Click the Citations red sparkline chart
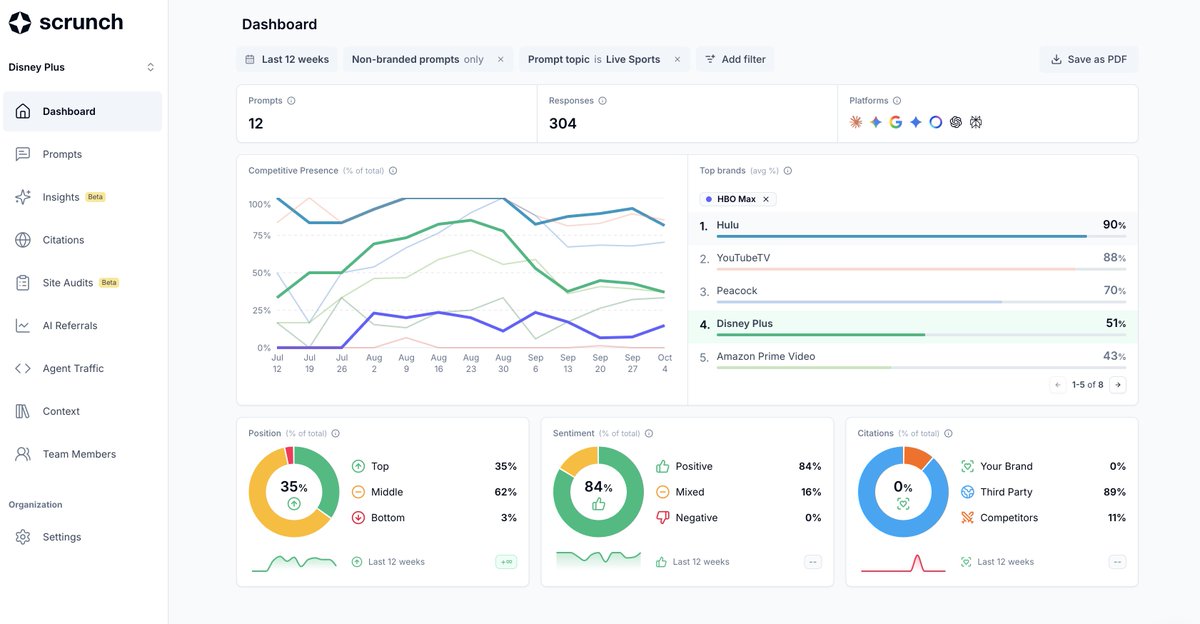This screenshot has height=624, width=1200. click(x=903, y=563)
